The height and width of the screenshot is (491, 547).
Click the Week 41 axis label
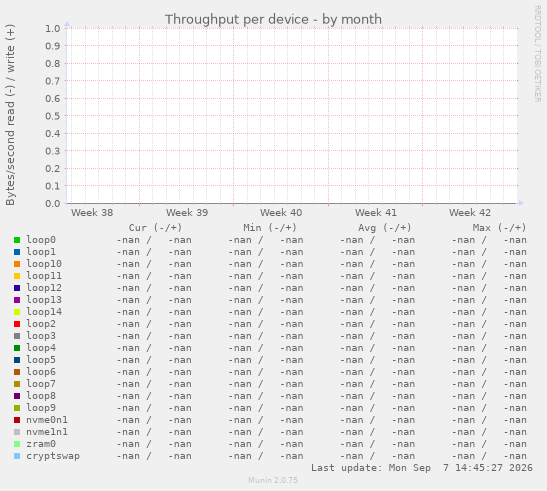376,213
